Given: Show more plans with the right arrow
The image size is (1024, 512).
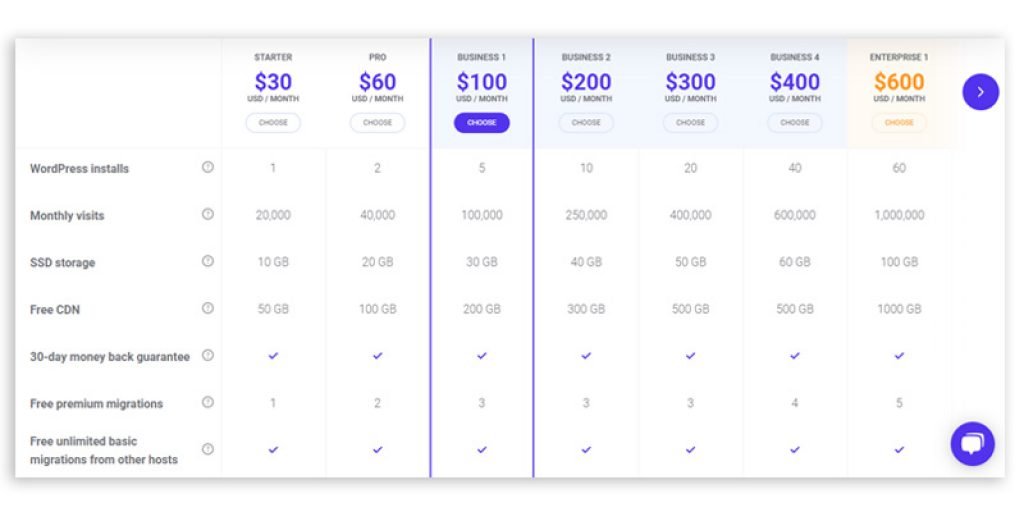Looking at the screenshot, I should click(980, 92).
